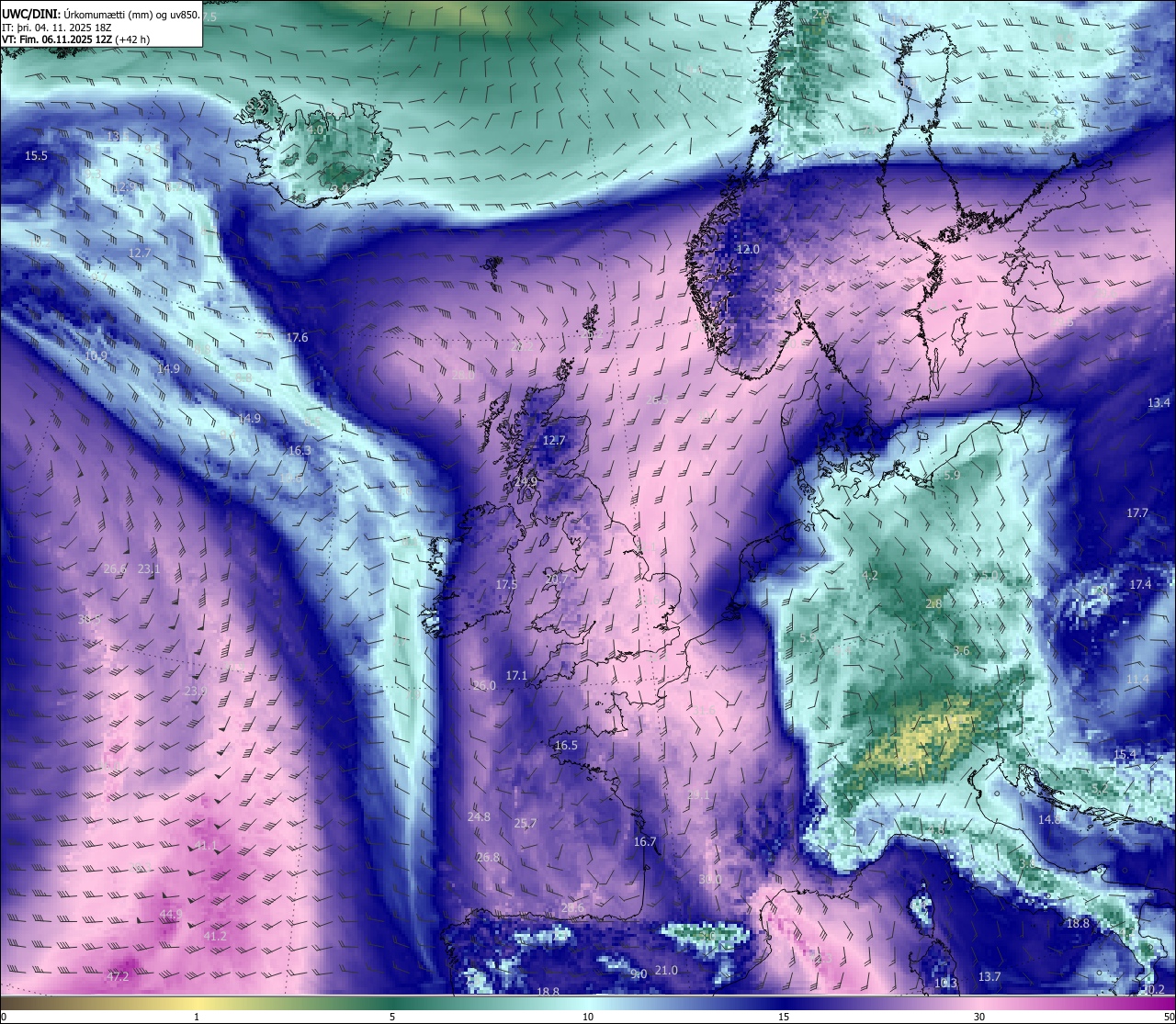This screenshot has height=1024, width=1176.
Task: Click the 41.1 value label
Action: click(206, 846)
